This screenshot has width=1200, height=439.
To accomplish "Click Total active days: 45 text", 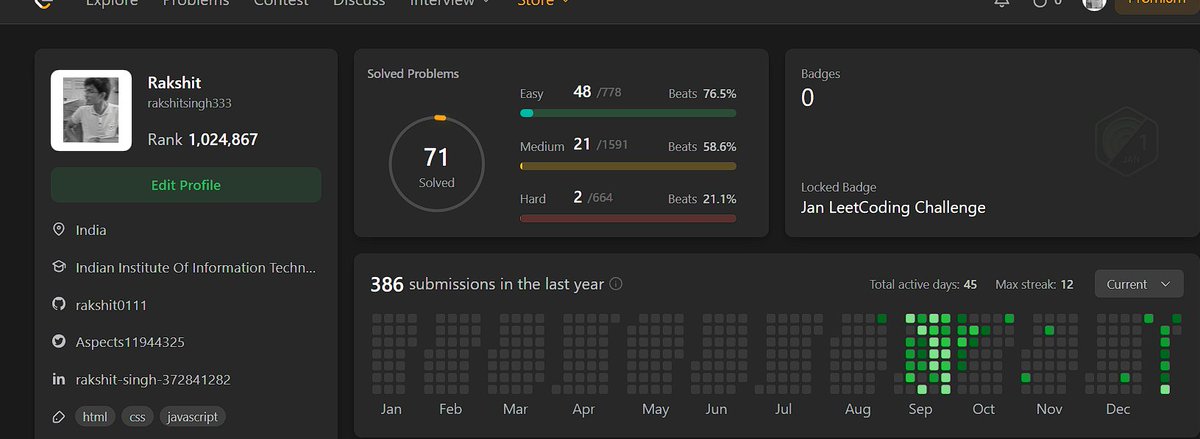I will pyautogui.click(x=923, y=285).
